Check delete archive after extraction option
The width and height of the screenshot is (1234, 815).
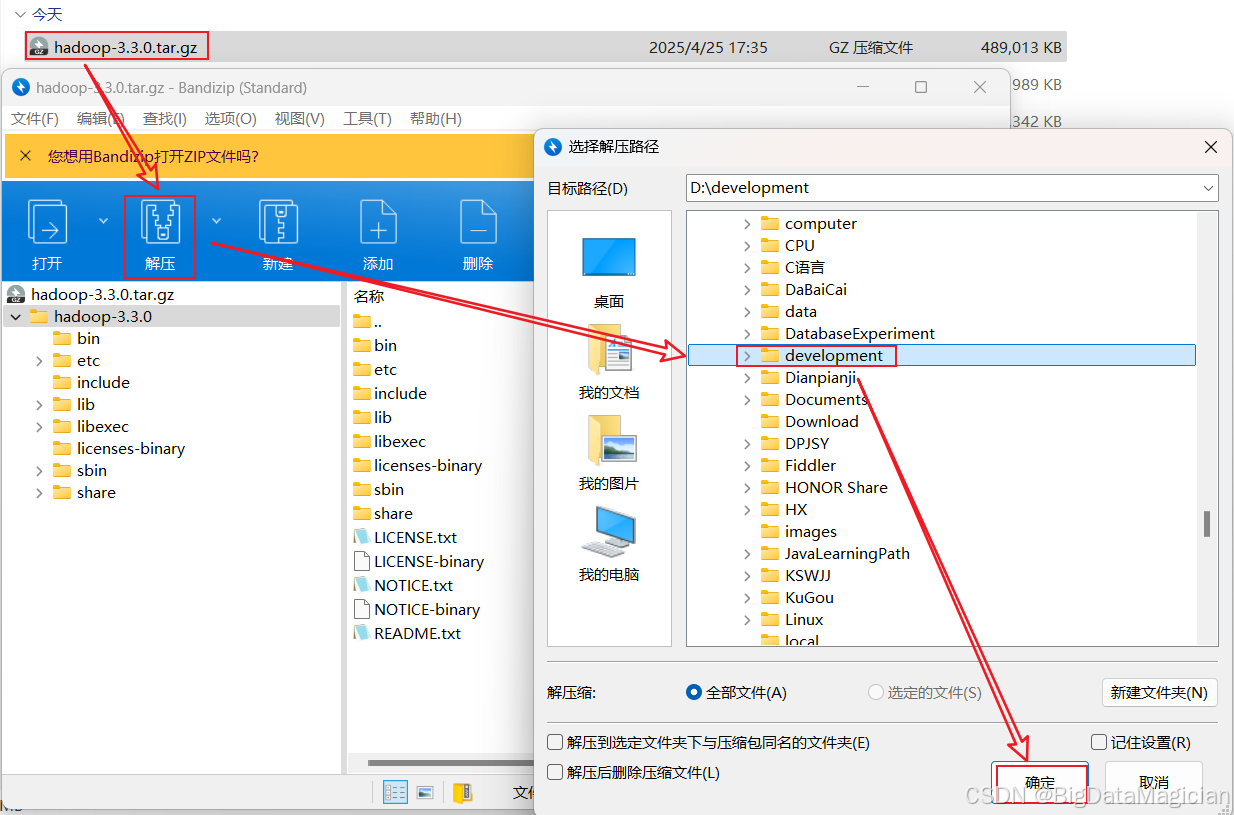tap(555, 772)
